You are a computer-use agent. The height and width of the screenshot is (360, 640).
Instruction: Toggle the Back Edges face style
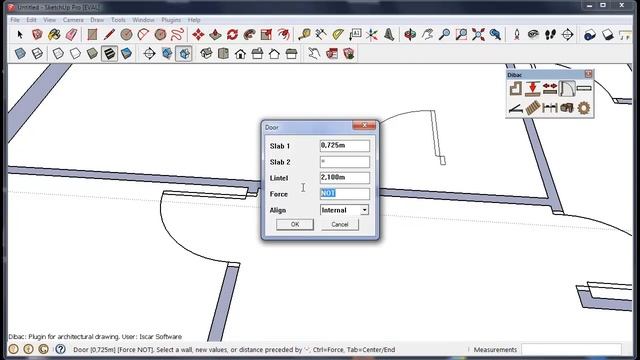37,53
